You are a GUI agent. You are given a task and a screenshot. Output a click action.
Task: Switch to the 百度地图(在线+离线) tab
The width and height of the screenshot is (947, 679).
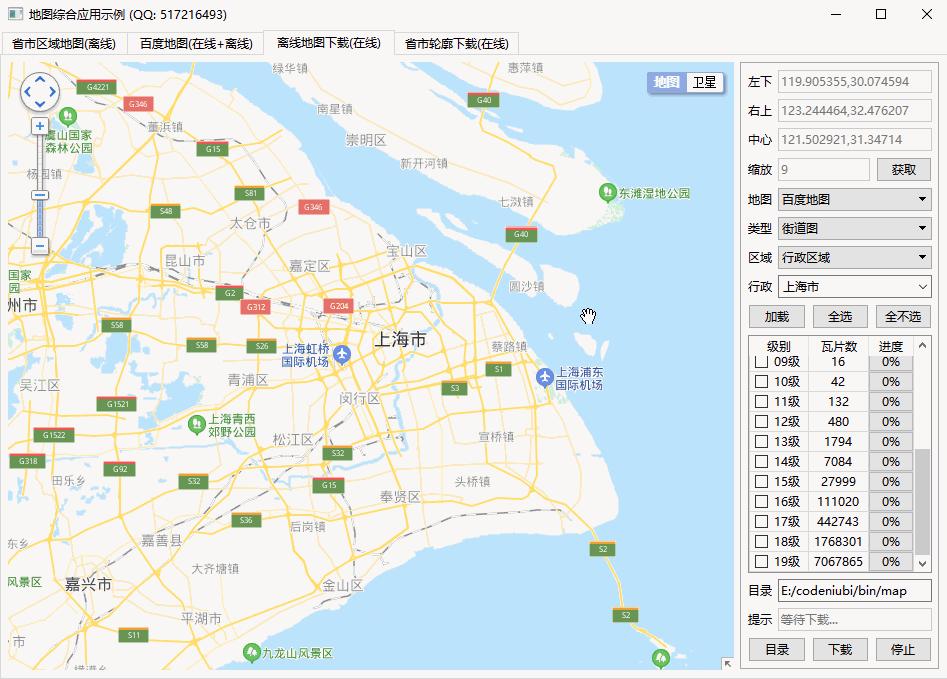(x=194, y=44)
